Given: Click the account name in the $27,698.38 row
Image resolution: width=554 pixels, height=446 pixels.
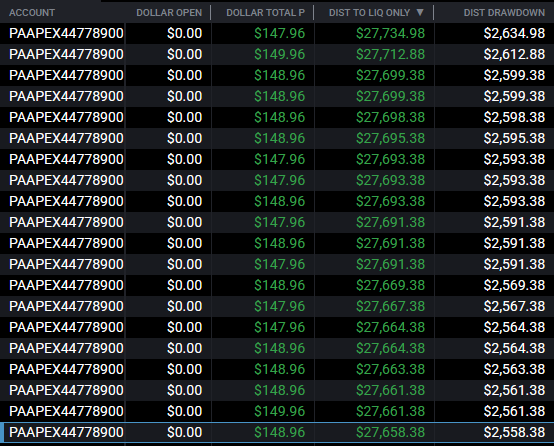Looking at the screenshot, I should (66, 117).
